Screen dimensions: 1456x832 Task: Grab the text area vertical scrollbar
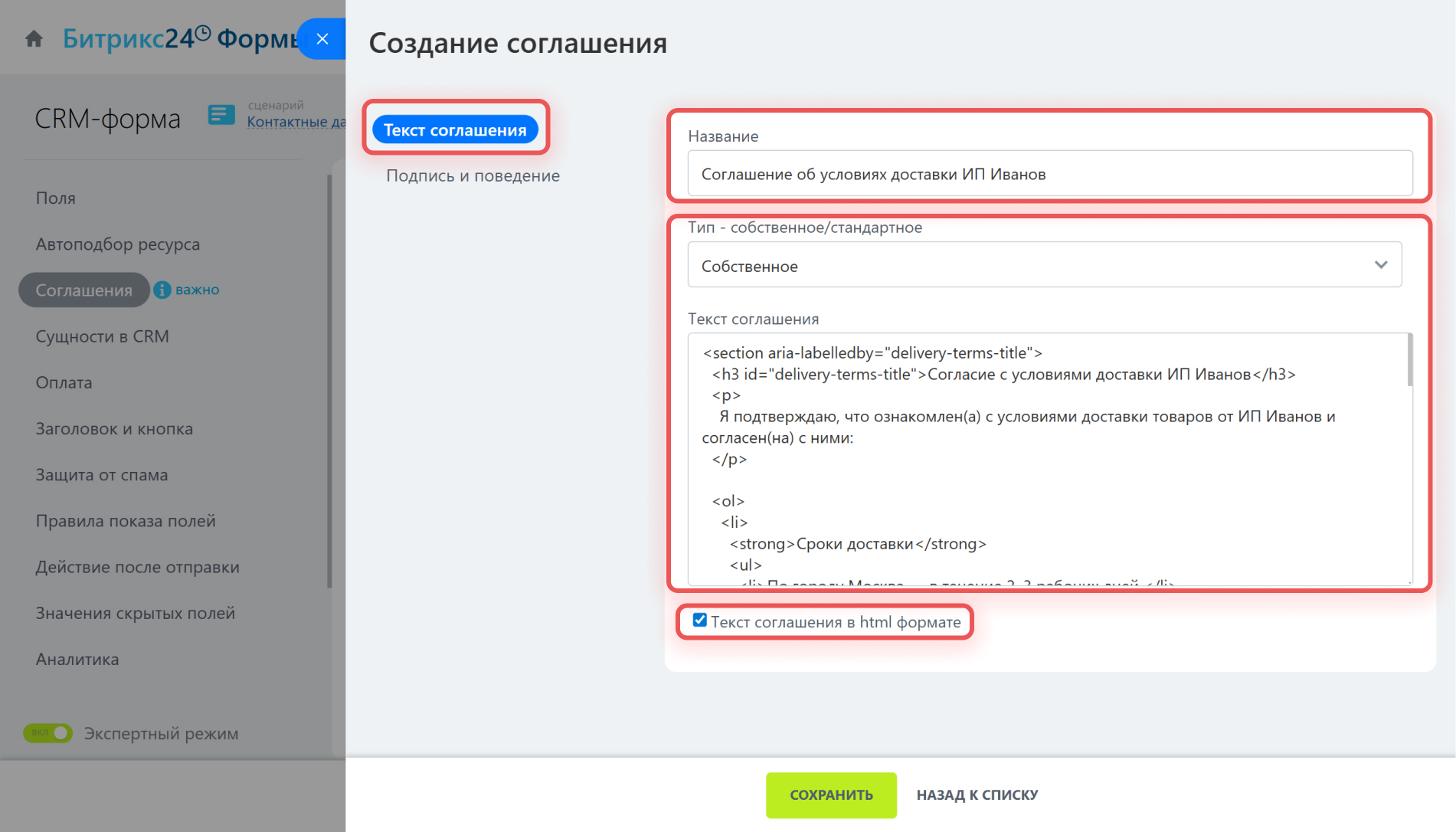(1409, 360)
